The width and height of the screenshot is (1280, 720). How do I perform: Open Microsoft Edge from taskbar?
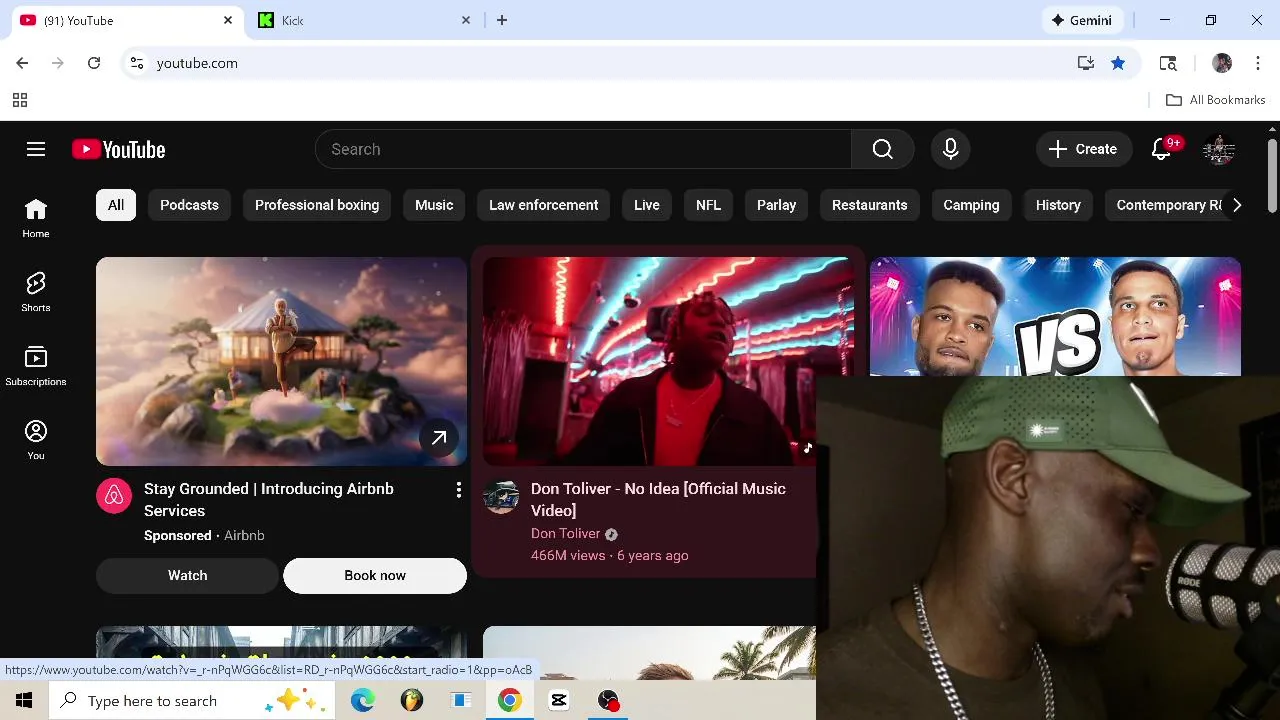363,701
